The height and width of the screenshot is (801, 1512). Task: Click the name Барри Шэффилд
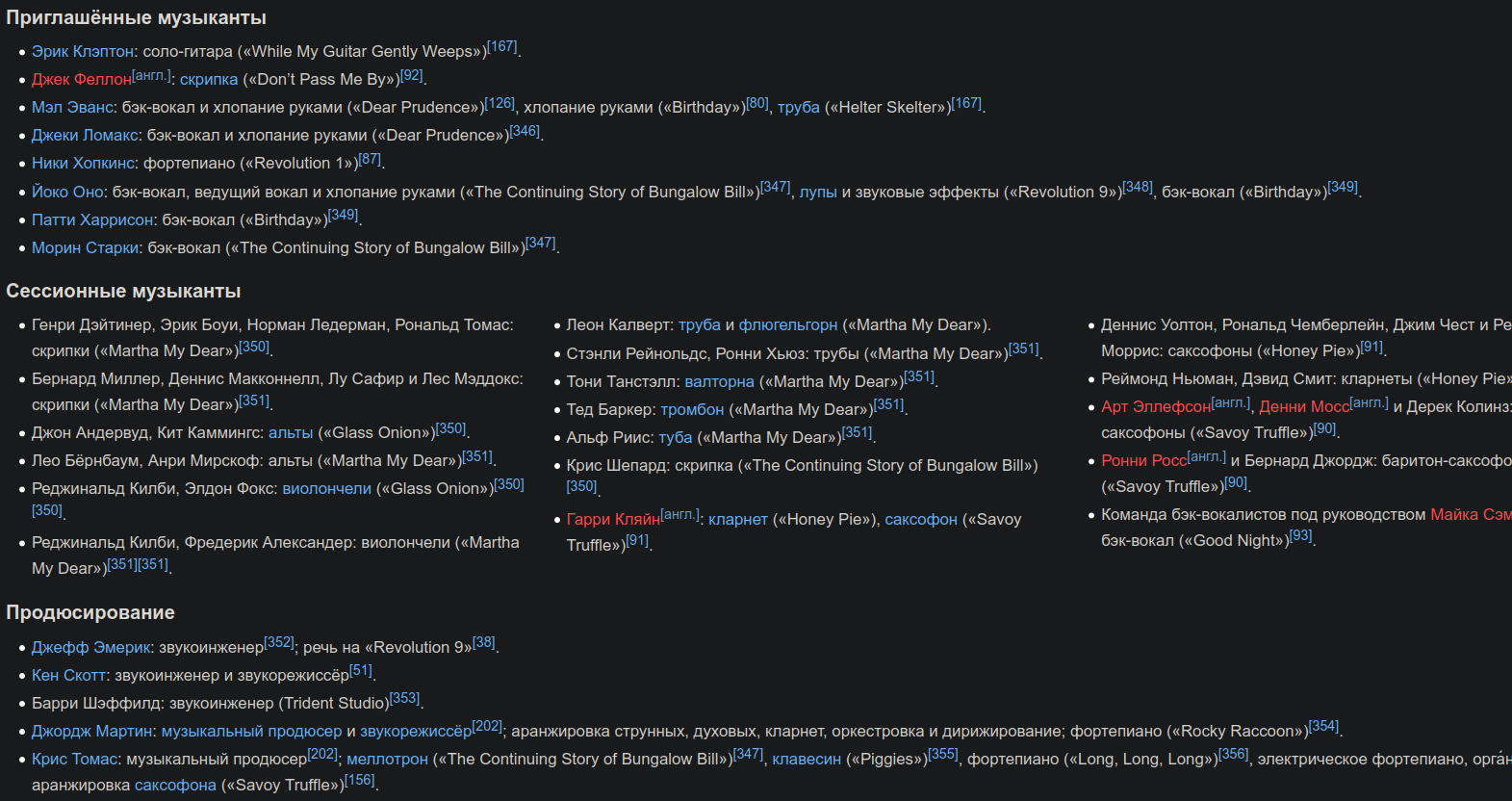pyautogui.click(x=96, y=703)
